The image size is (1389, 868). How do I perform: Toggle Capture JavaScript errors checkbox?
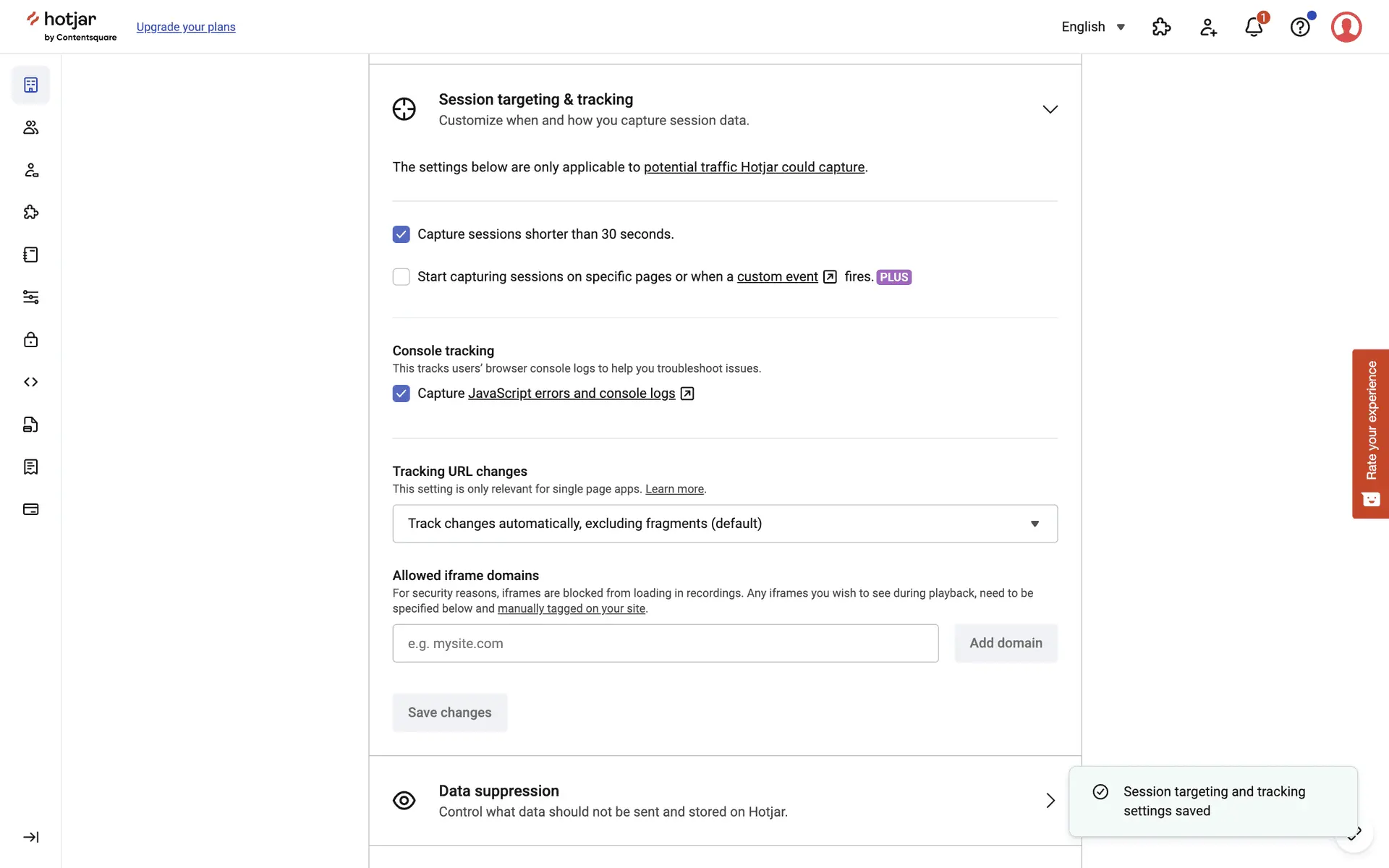(x=401, y=393)
